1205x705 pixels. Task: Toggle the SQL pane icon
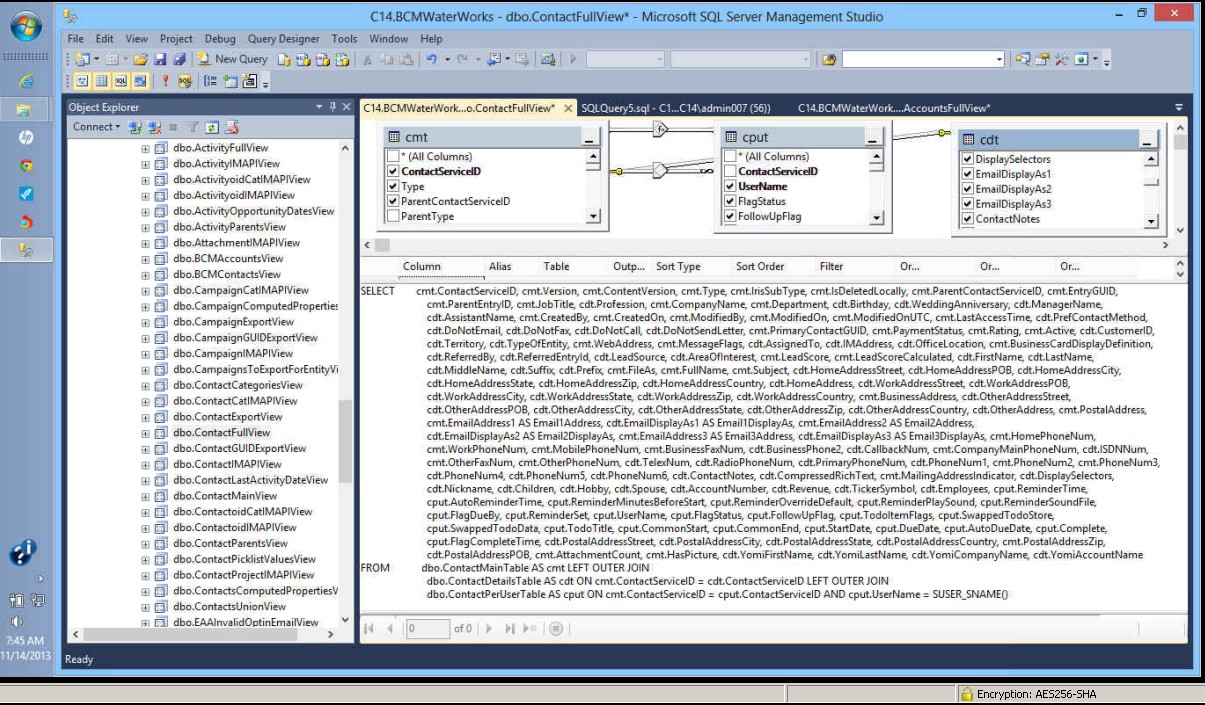(121, 81)
